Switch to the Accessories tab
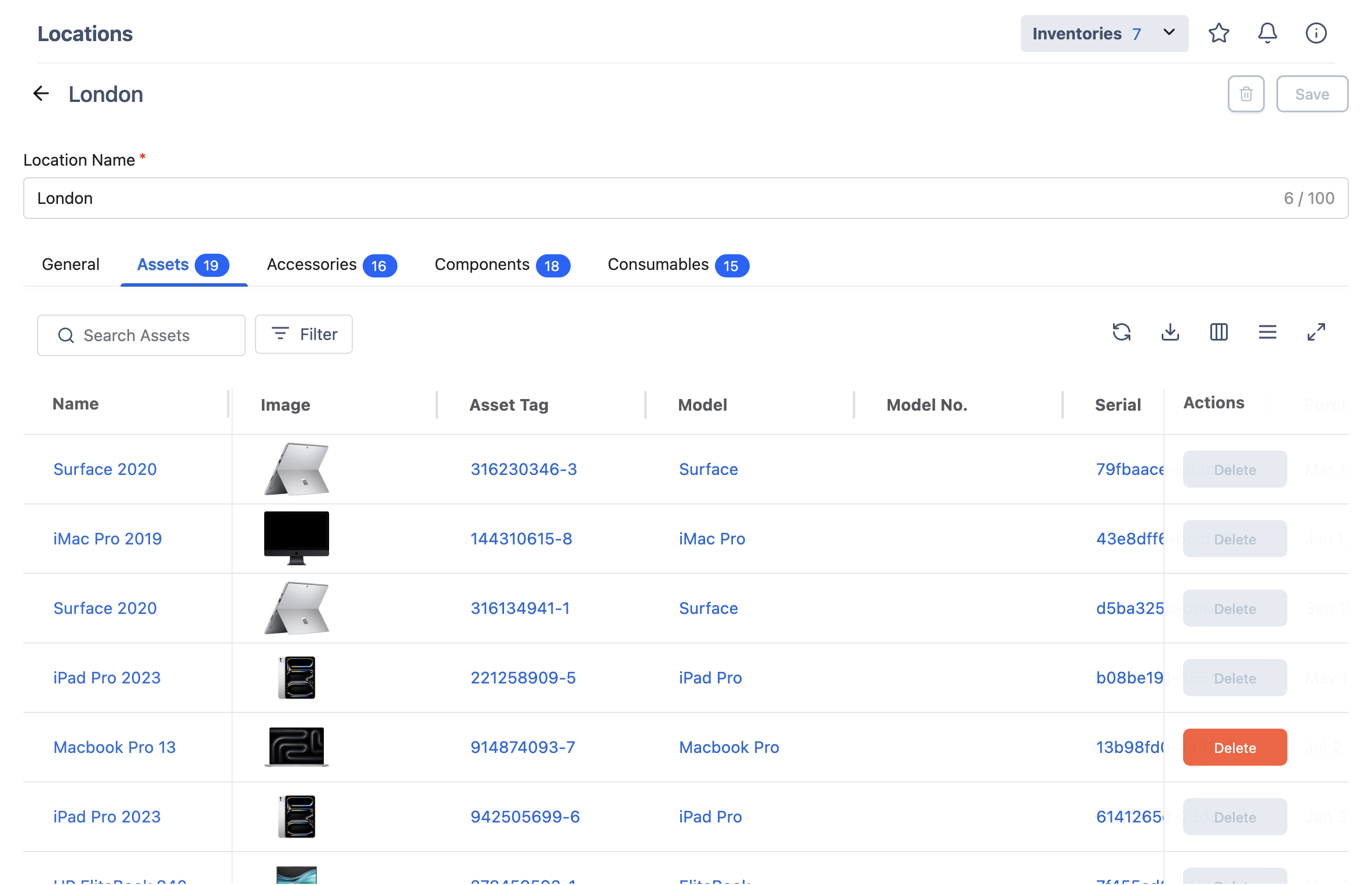 pos(331,265)
